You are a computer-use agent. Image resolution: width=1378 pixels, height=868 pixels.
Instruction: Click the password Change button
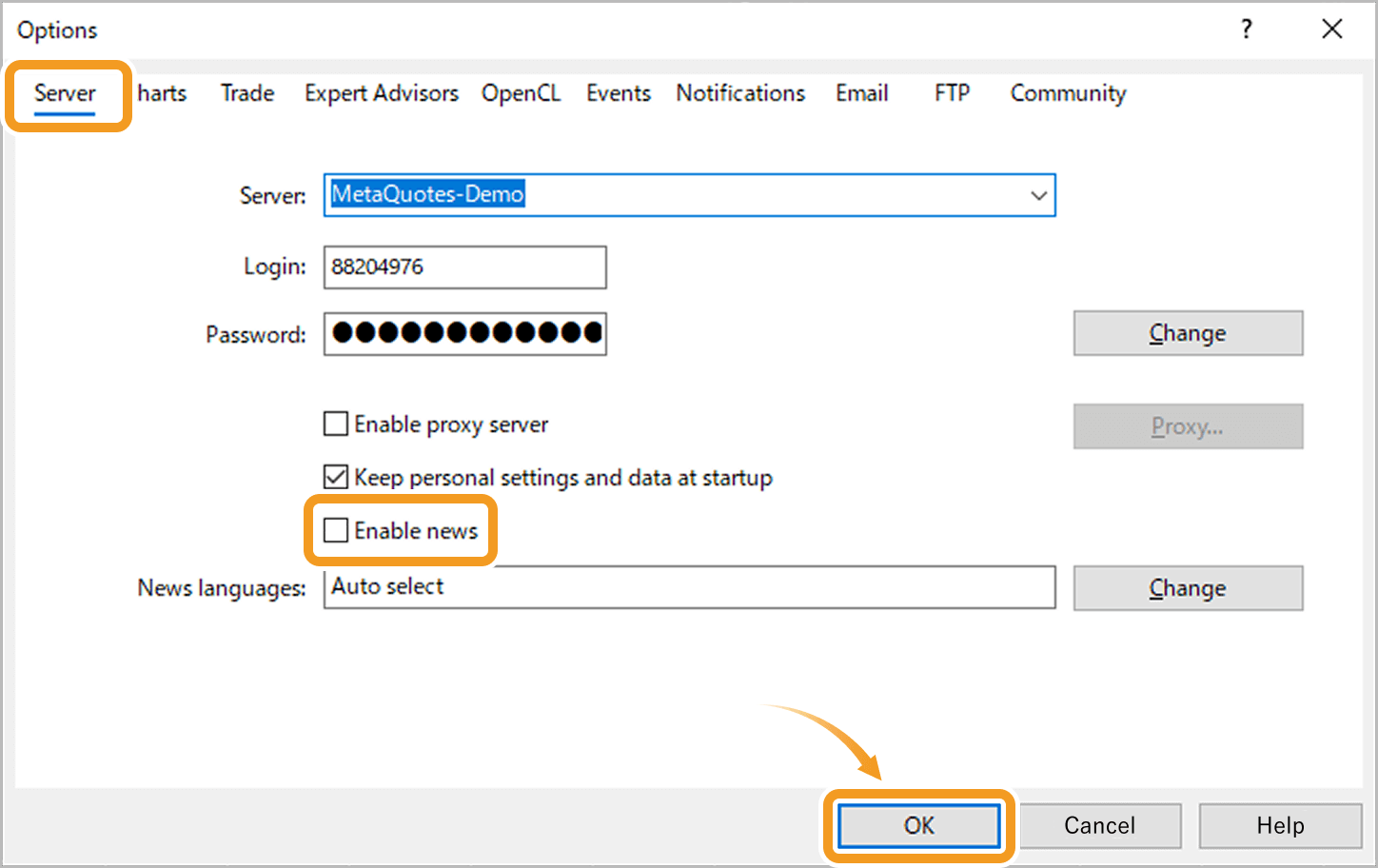pos(1188,333)
